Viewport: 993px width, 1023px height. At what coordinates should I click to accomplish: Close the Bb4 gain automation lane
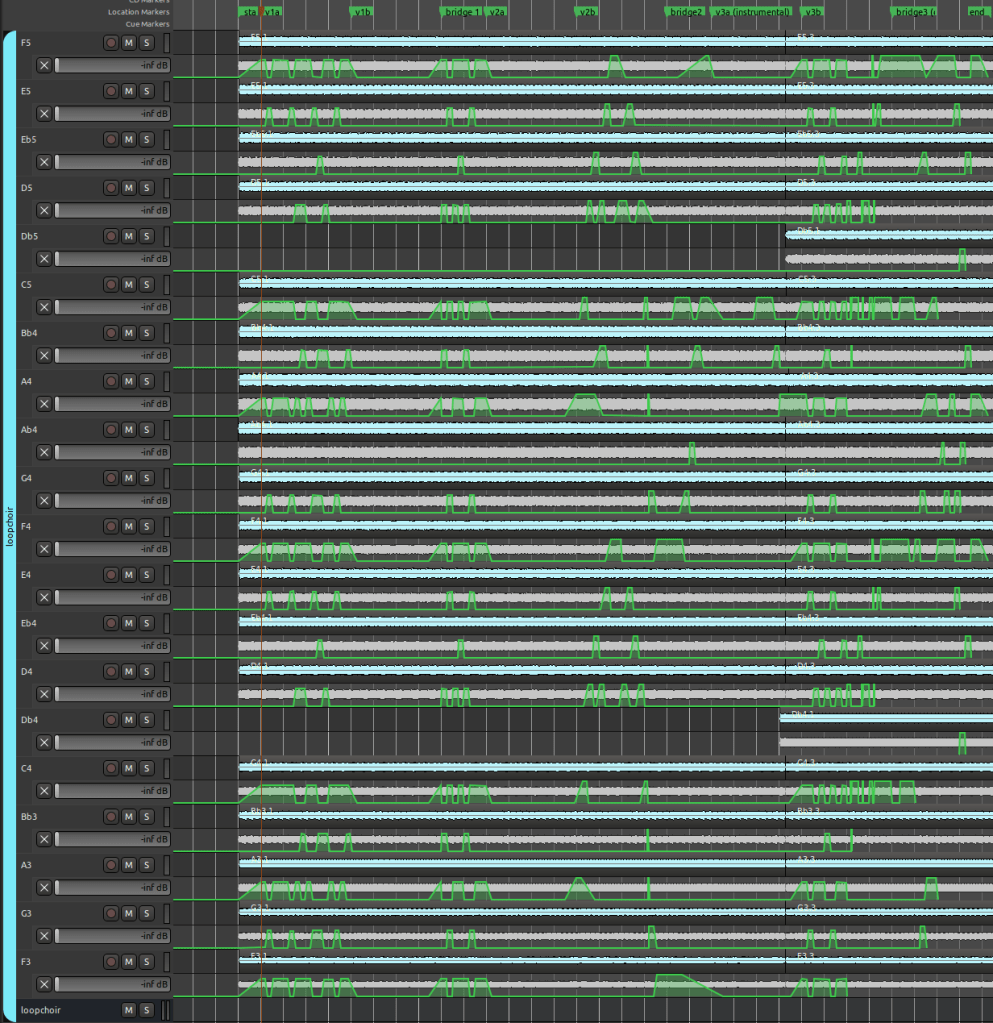44,355
